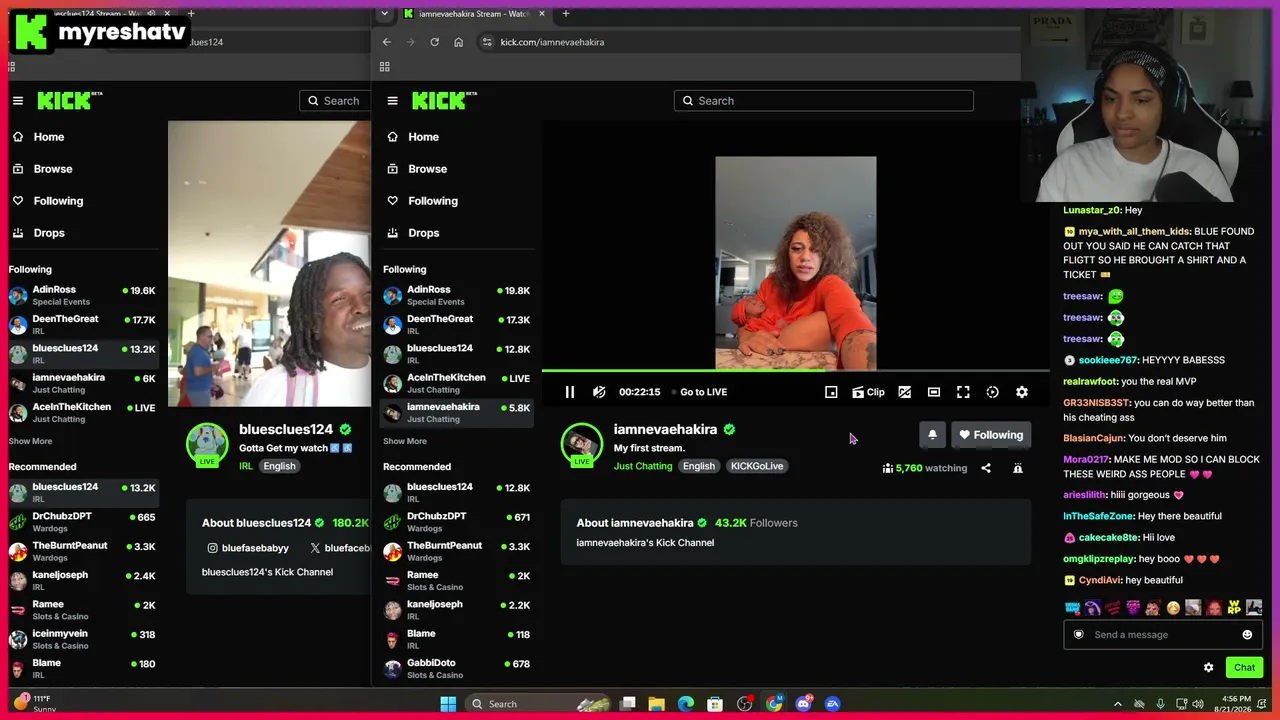Open bluefasebabyy Instagram link

point(248,548)
